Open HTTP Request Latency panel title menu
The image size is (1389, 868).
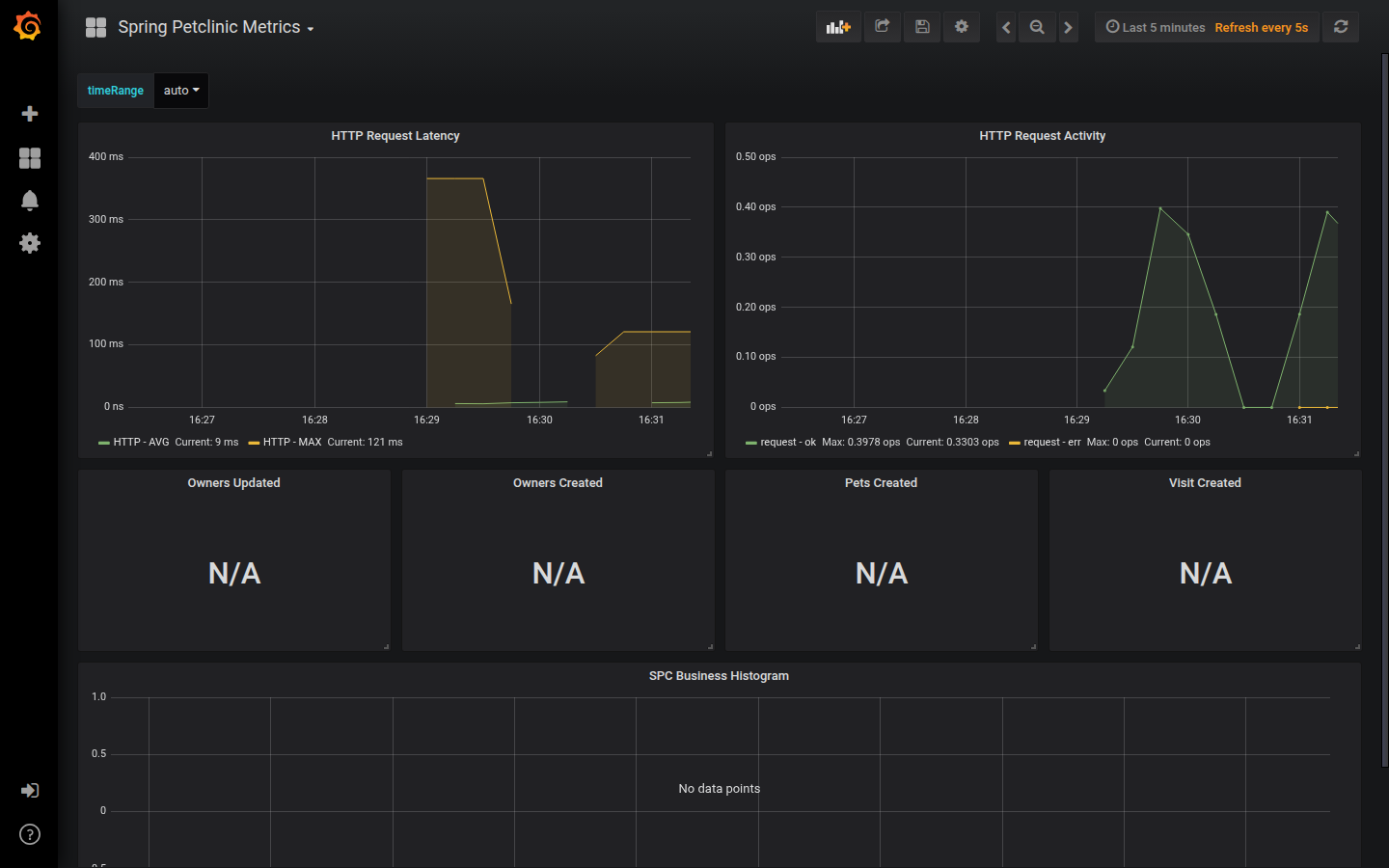click(395, 136)
